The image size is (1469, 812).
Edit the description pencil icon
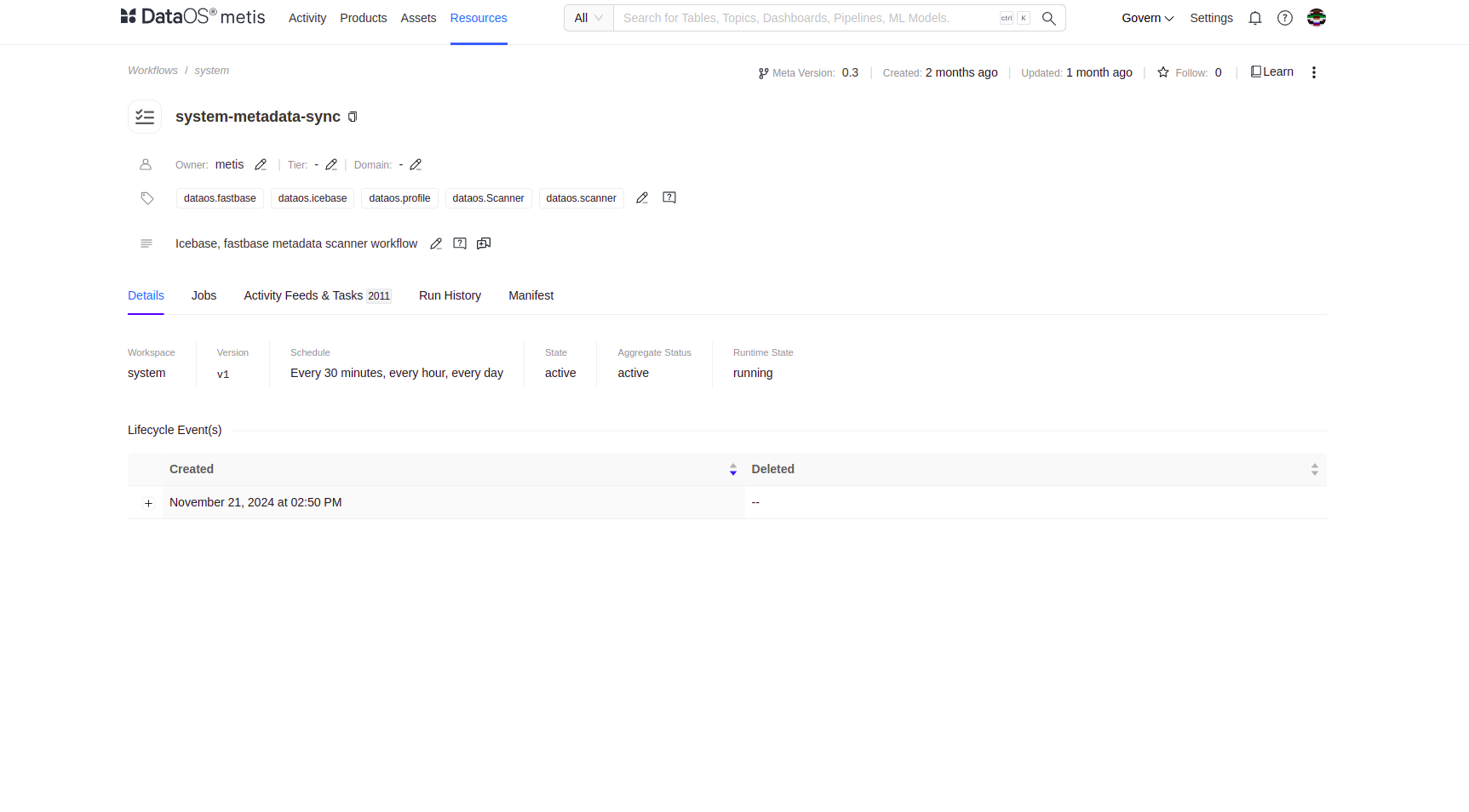pyautogui.click(x=436, y=244)
